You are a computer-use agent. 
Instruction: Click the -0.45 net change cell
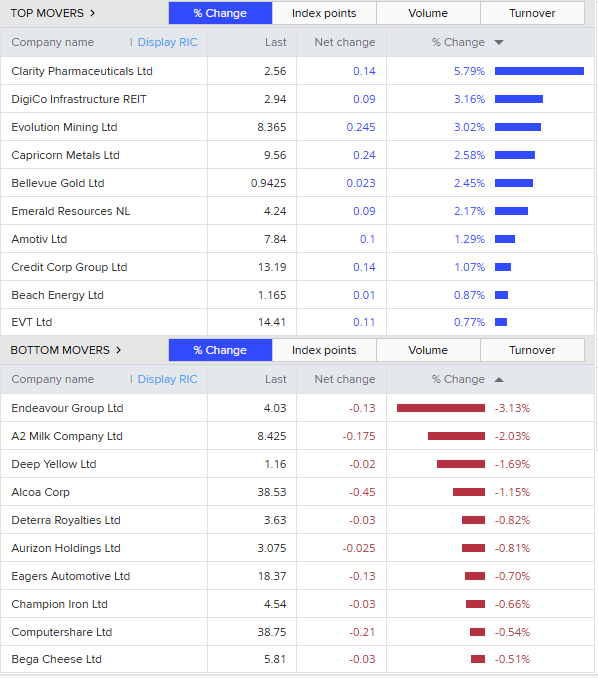[x=362, y=492]
